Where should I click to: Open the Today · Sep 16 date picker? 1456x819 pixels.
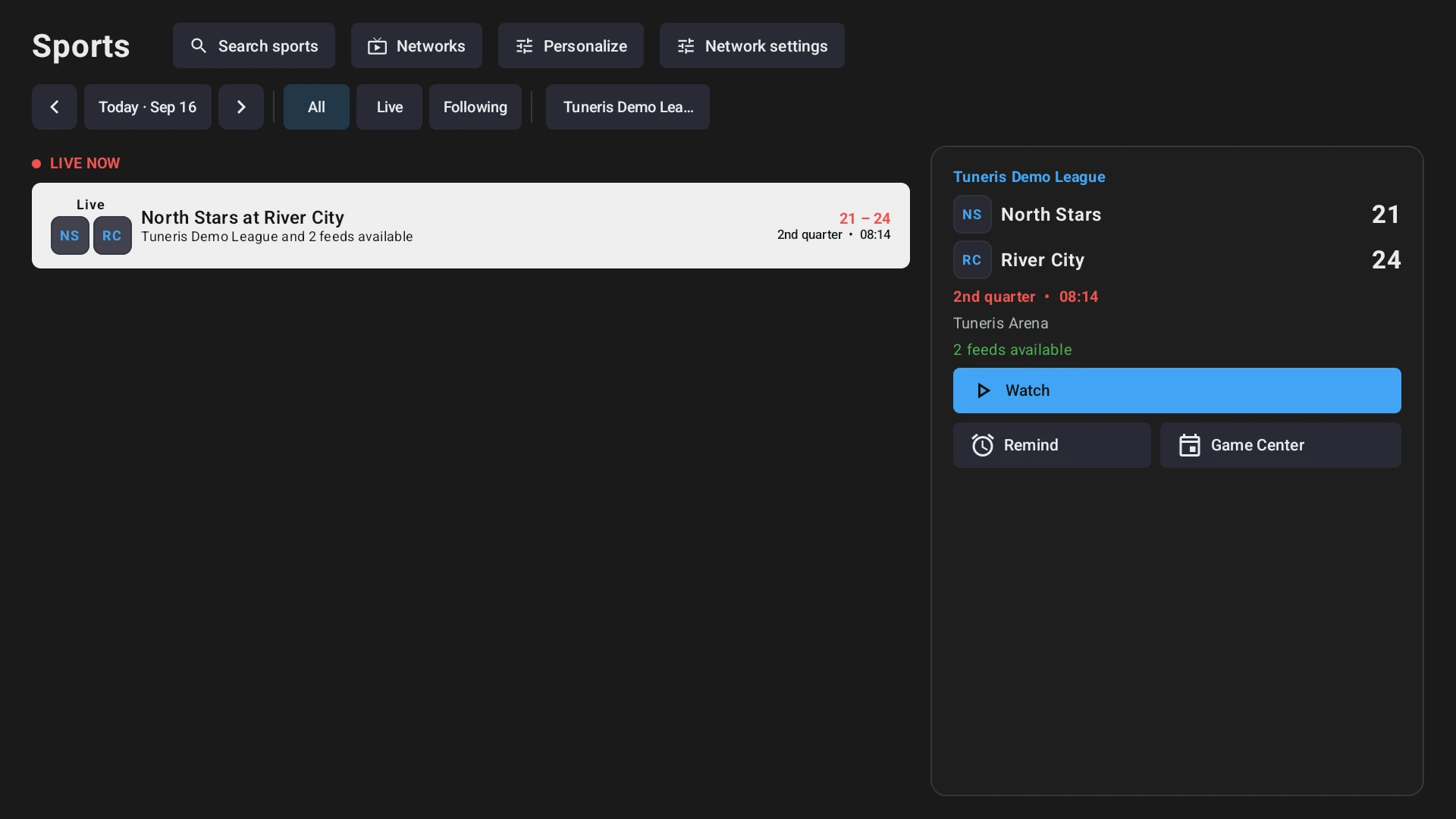click(x=148, y=107)
